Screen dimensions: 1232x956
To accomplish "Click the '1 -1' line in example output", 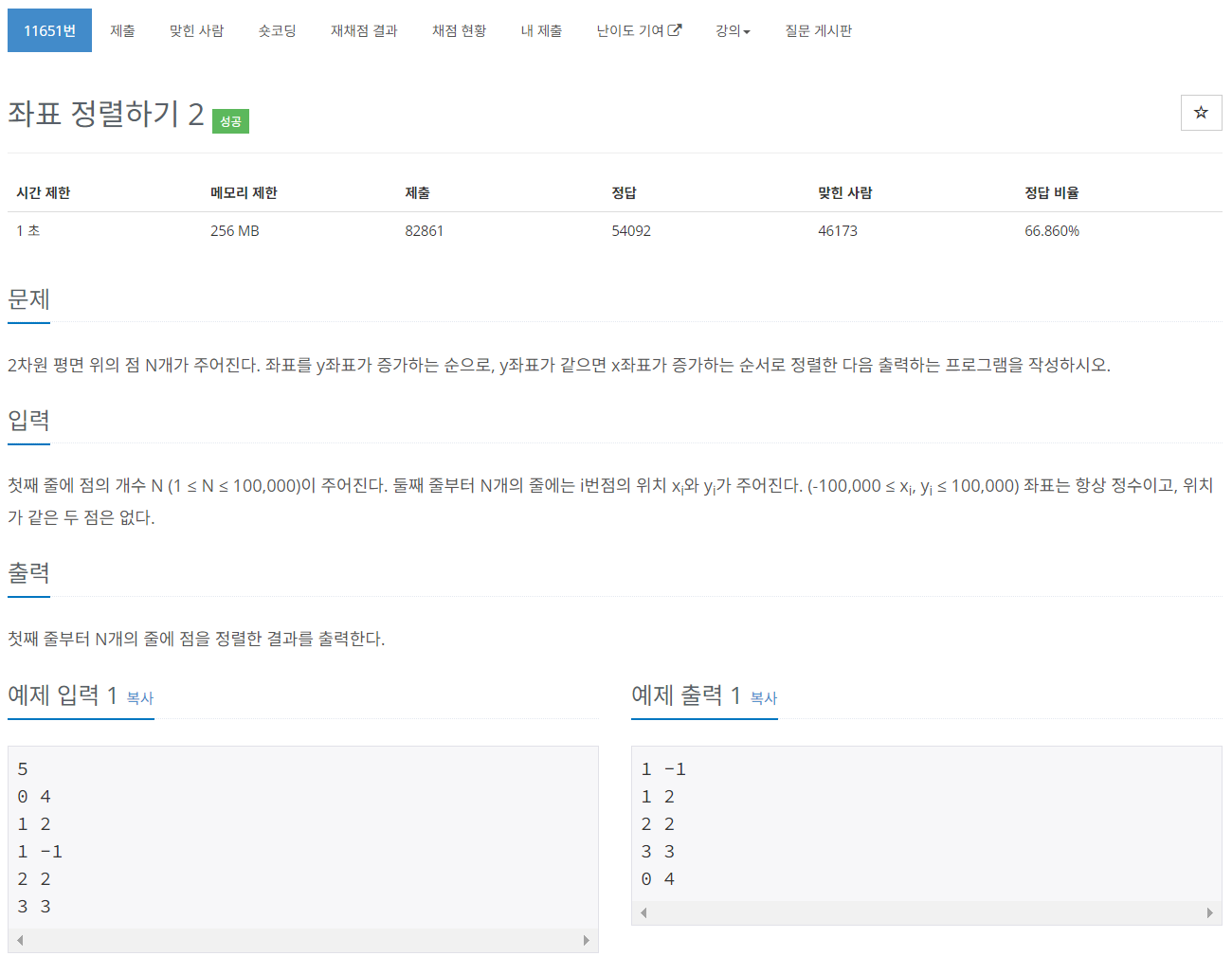I will pos(663,769).
